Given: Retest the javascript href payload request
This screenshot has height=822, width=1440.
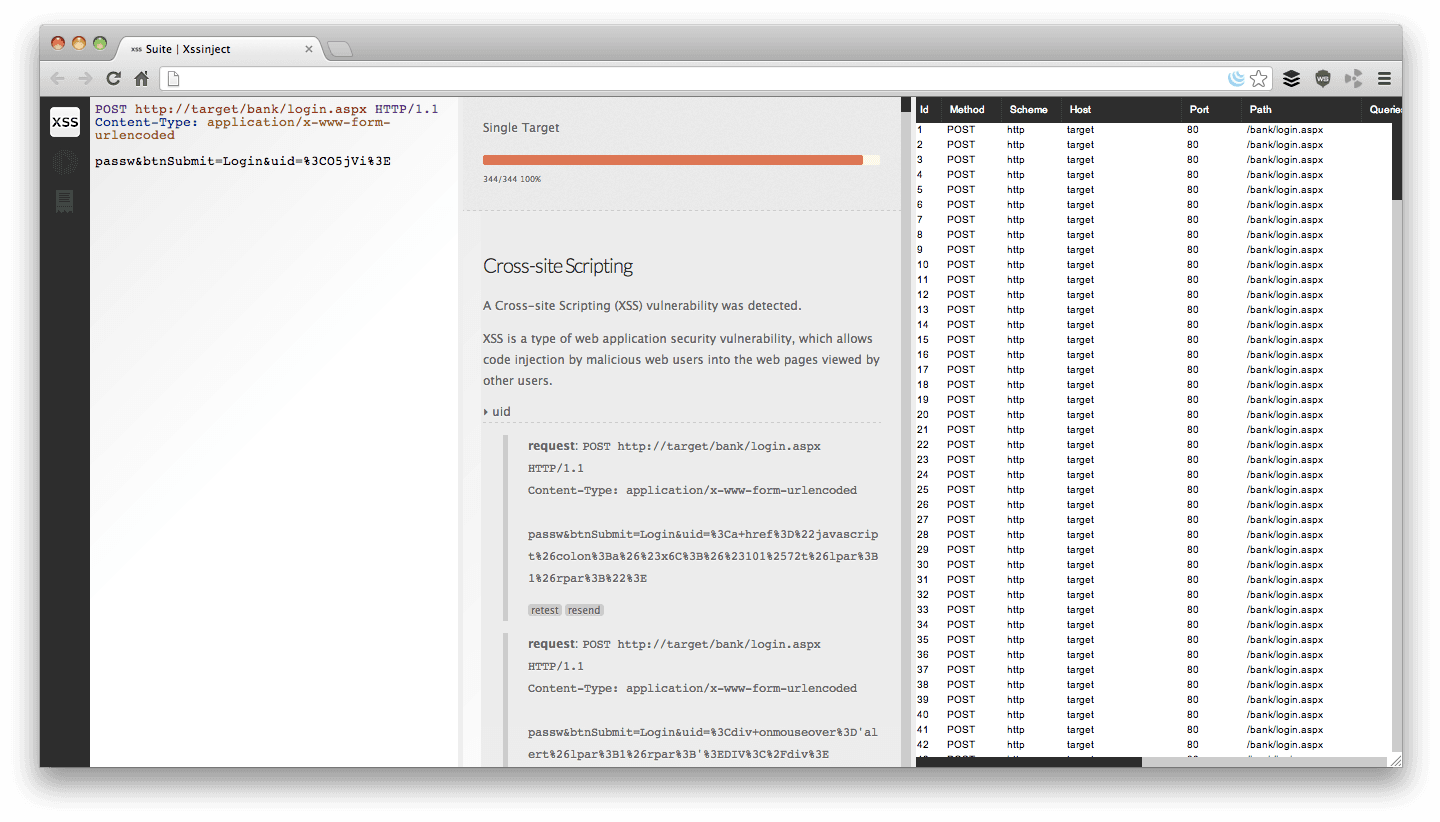Looking at the screenshot, I should coord(545,610).
